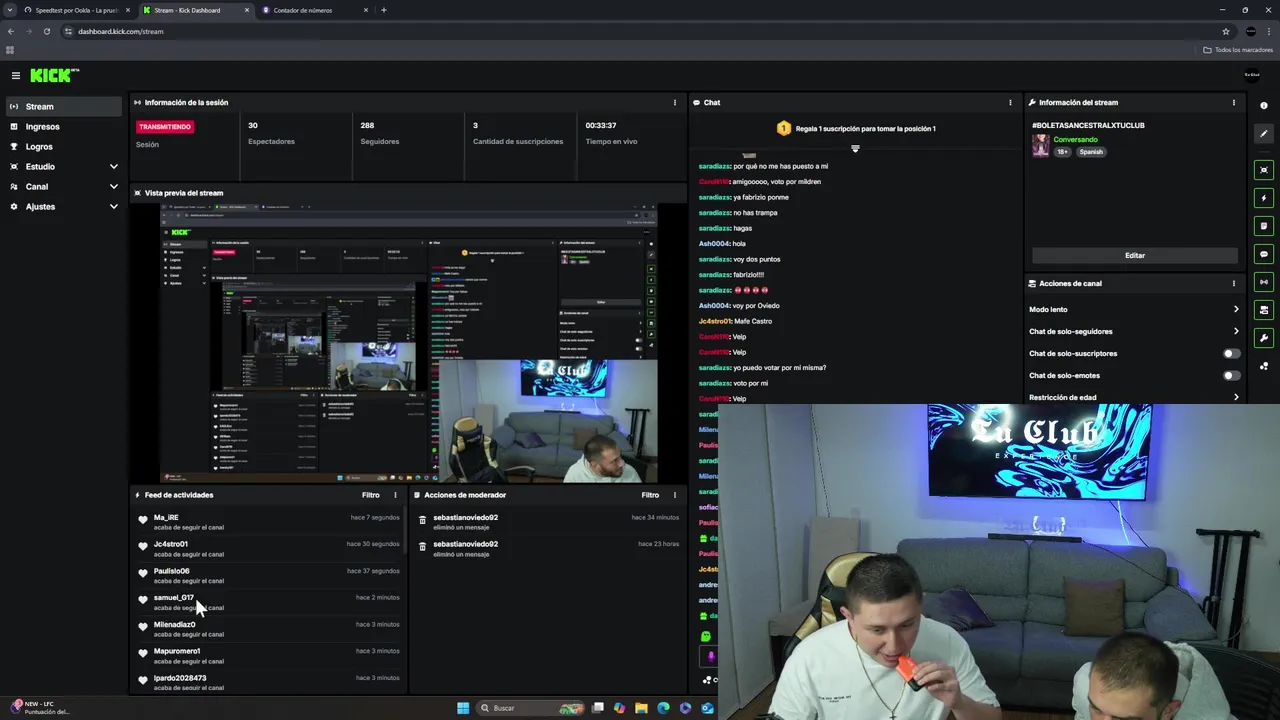1280x720 pixels.
Task: Go to Stream in the sidebar
Action: tap(62, 106)
